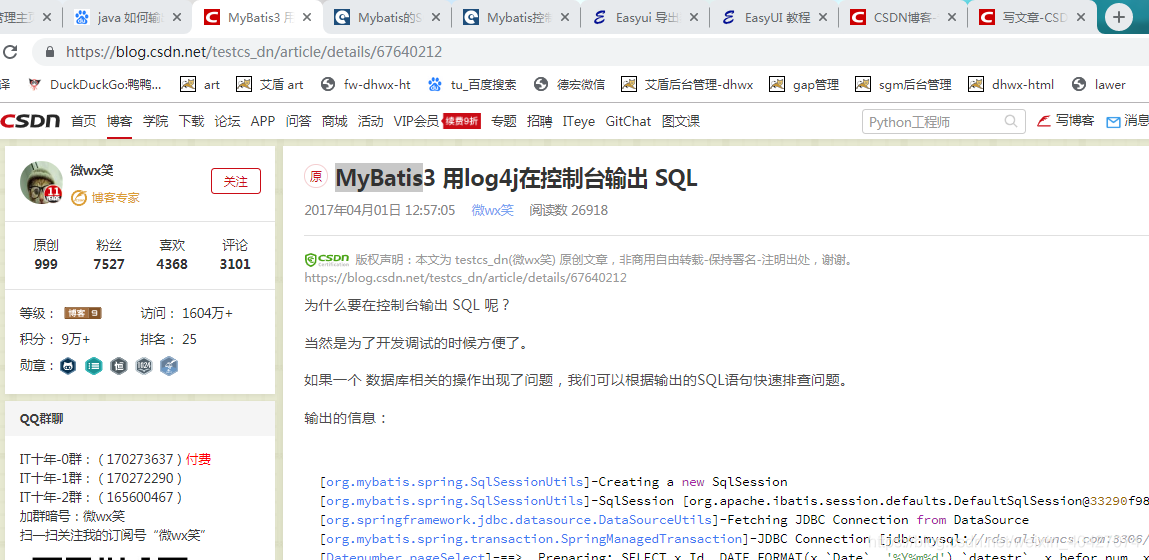Open ITeye in CSDN navigation

point(579,122)
